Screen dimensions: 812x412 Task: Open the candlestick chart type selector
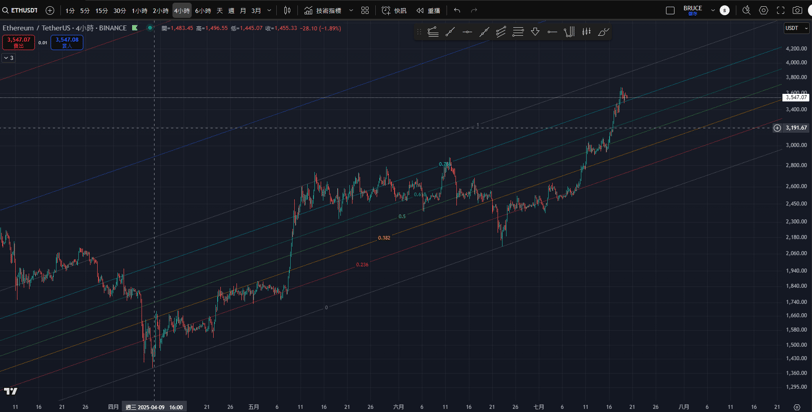[x=287, y=10]
